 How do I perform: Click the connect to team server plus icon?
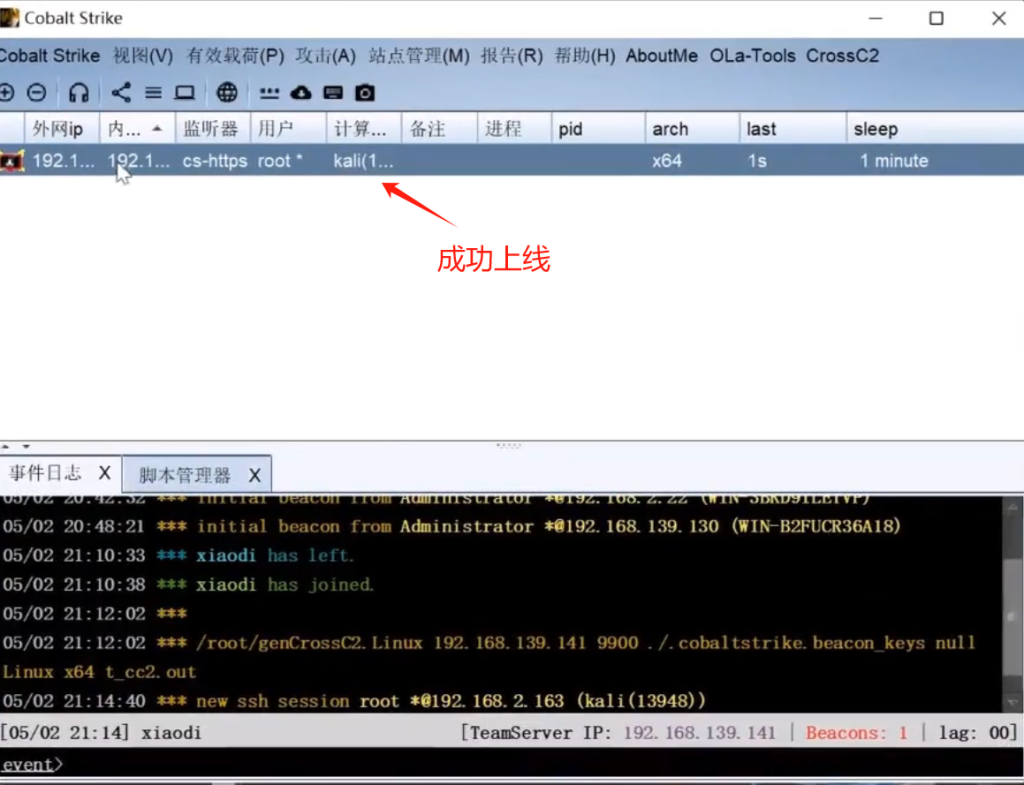7,93
